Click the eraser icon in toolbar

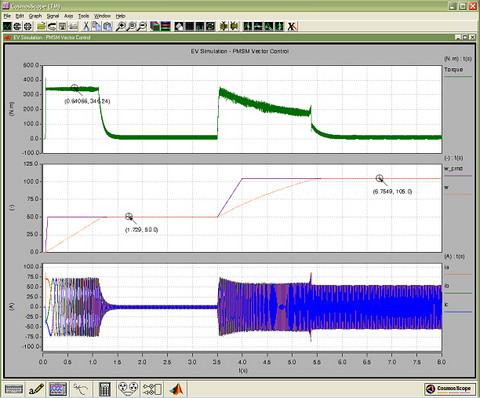tap(179, 26)
